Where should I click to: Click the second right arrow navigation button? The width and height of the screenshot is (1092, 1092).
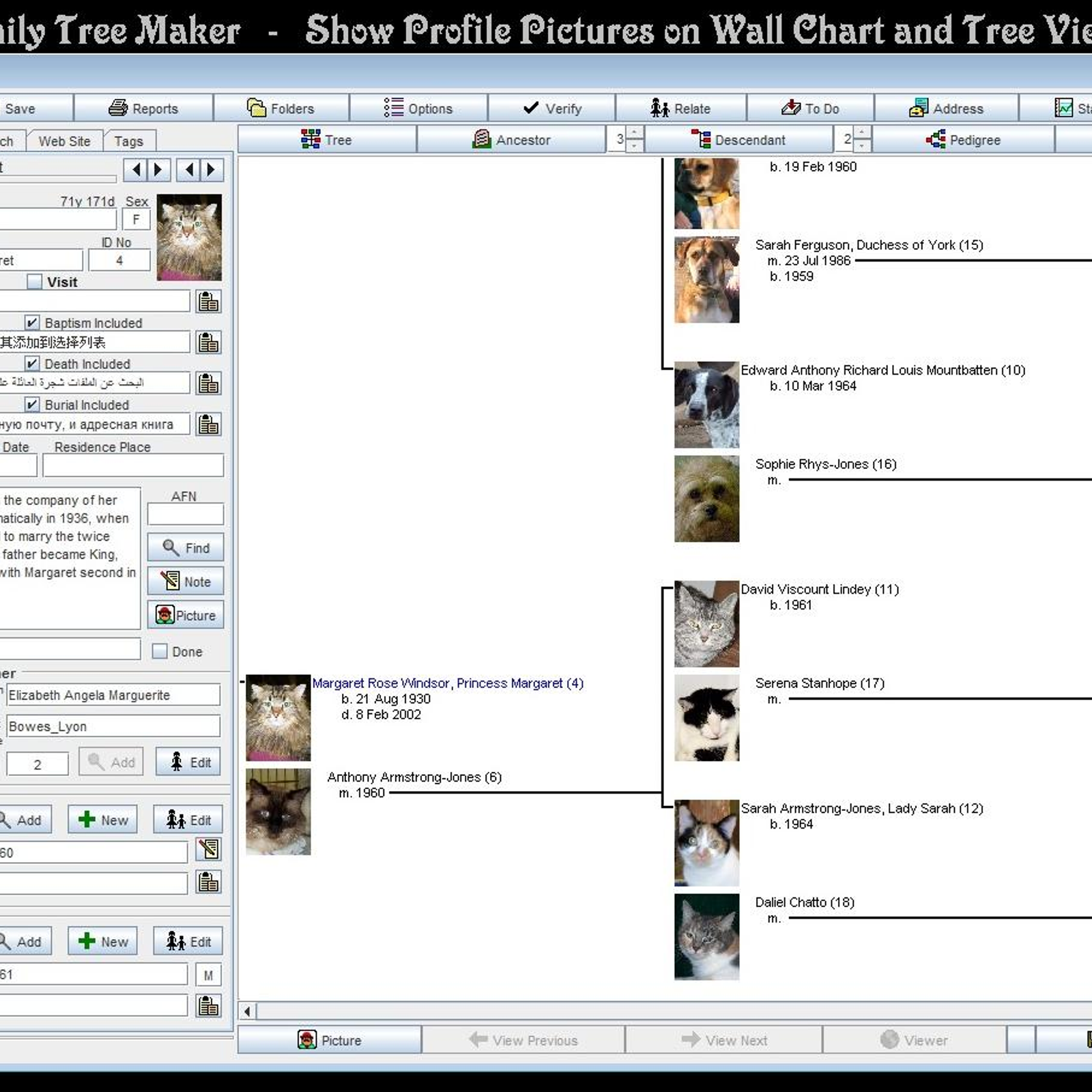coord(211,169)
